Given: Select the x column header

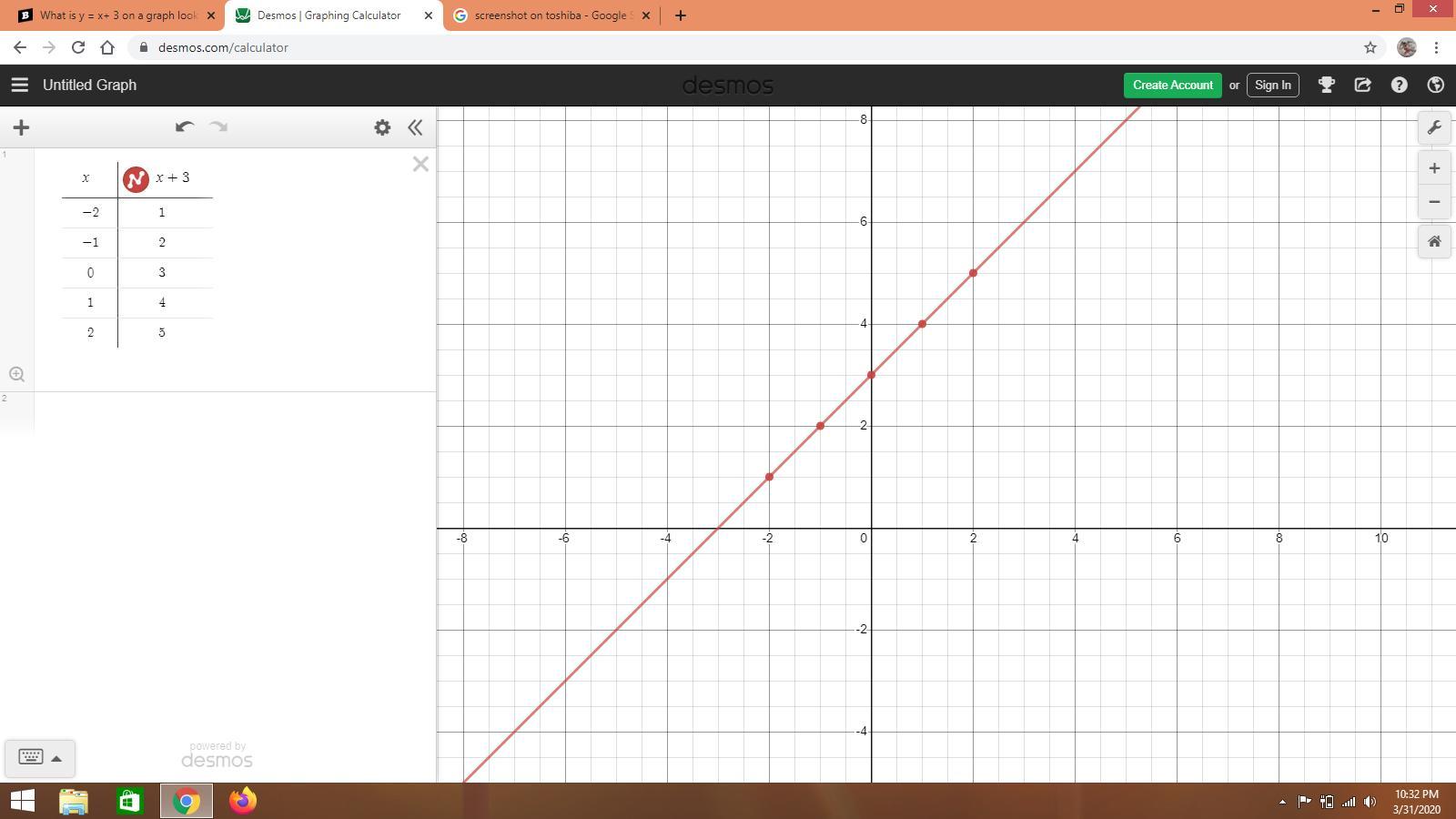Looking at the screenshot, I should click(x=86, y=177).
